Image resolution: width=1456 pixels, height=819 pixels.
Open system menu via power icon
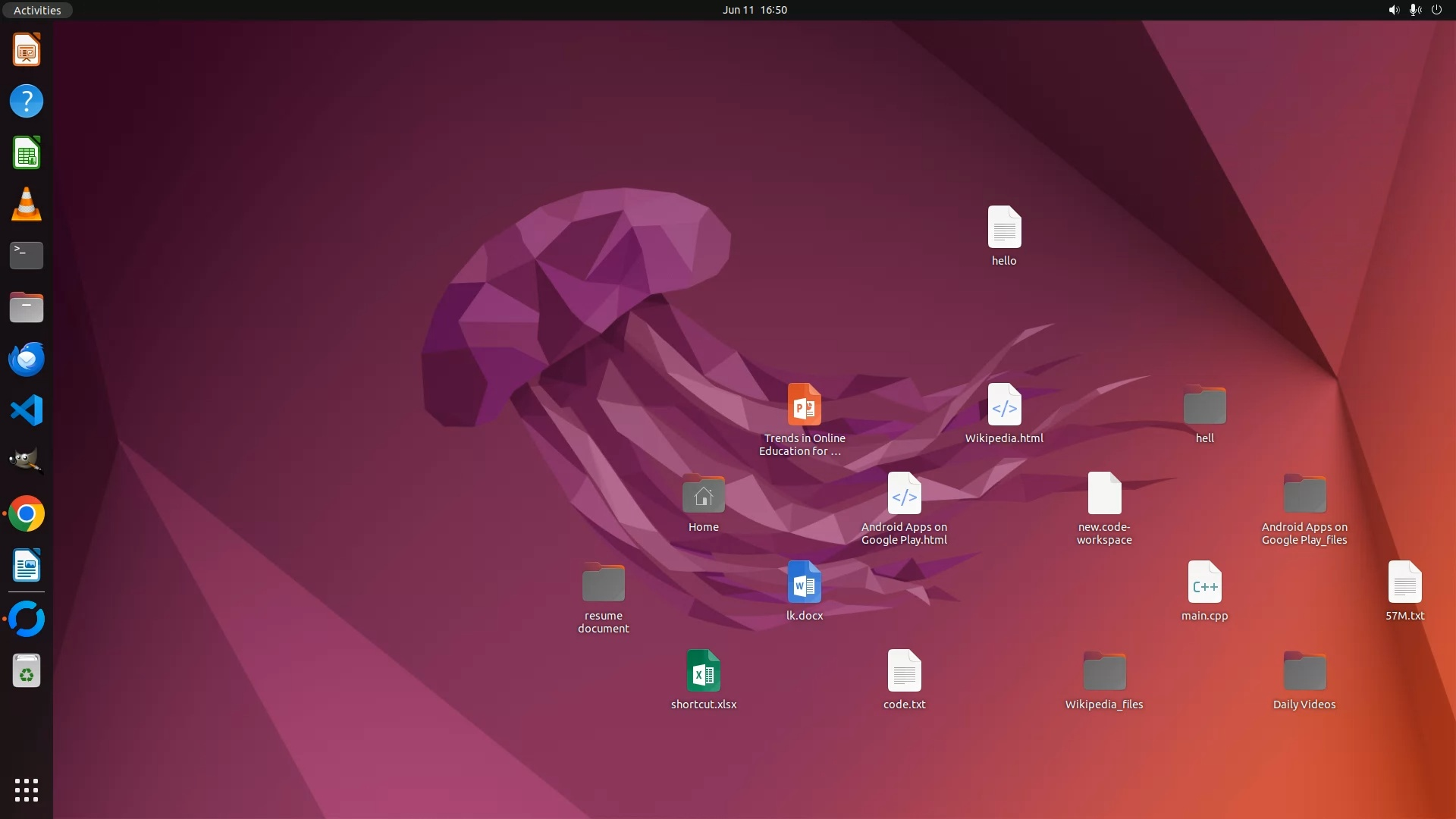pos(1436,10)
